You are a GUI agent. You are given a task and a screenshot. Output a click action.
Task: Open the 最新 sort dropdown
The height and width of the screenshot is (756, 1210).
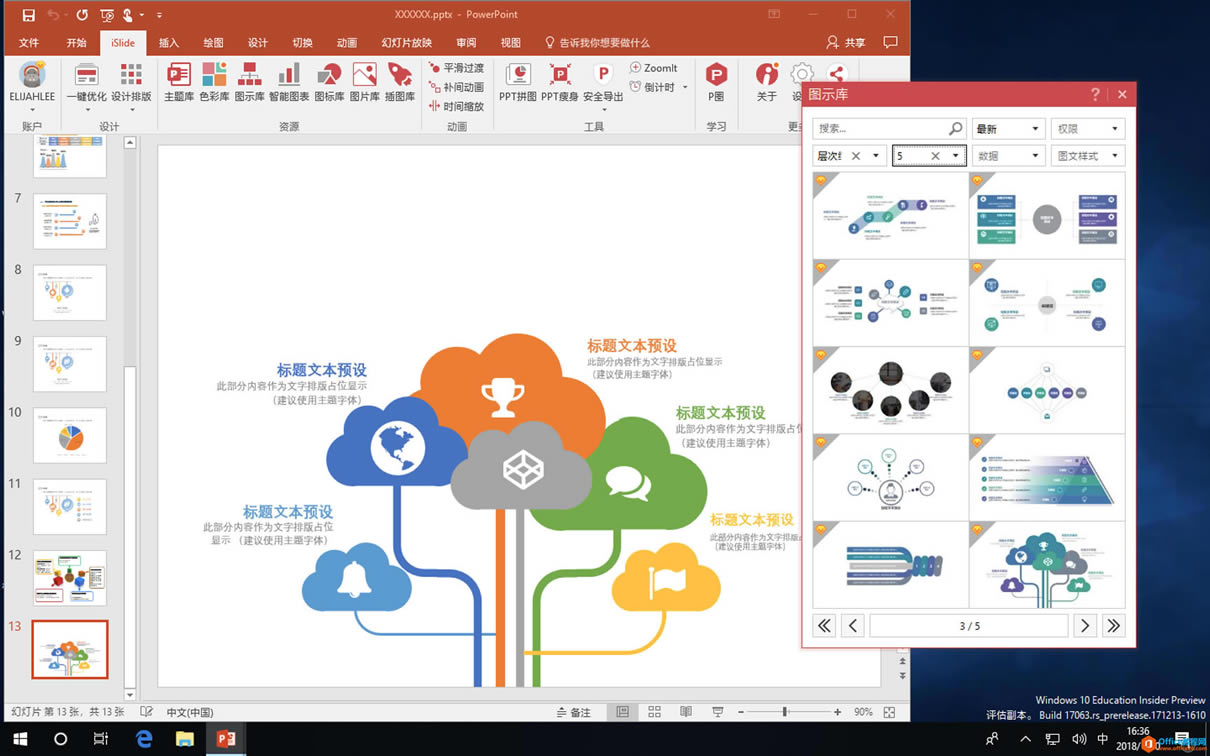click(1008, 128)
